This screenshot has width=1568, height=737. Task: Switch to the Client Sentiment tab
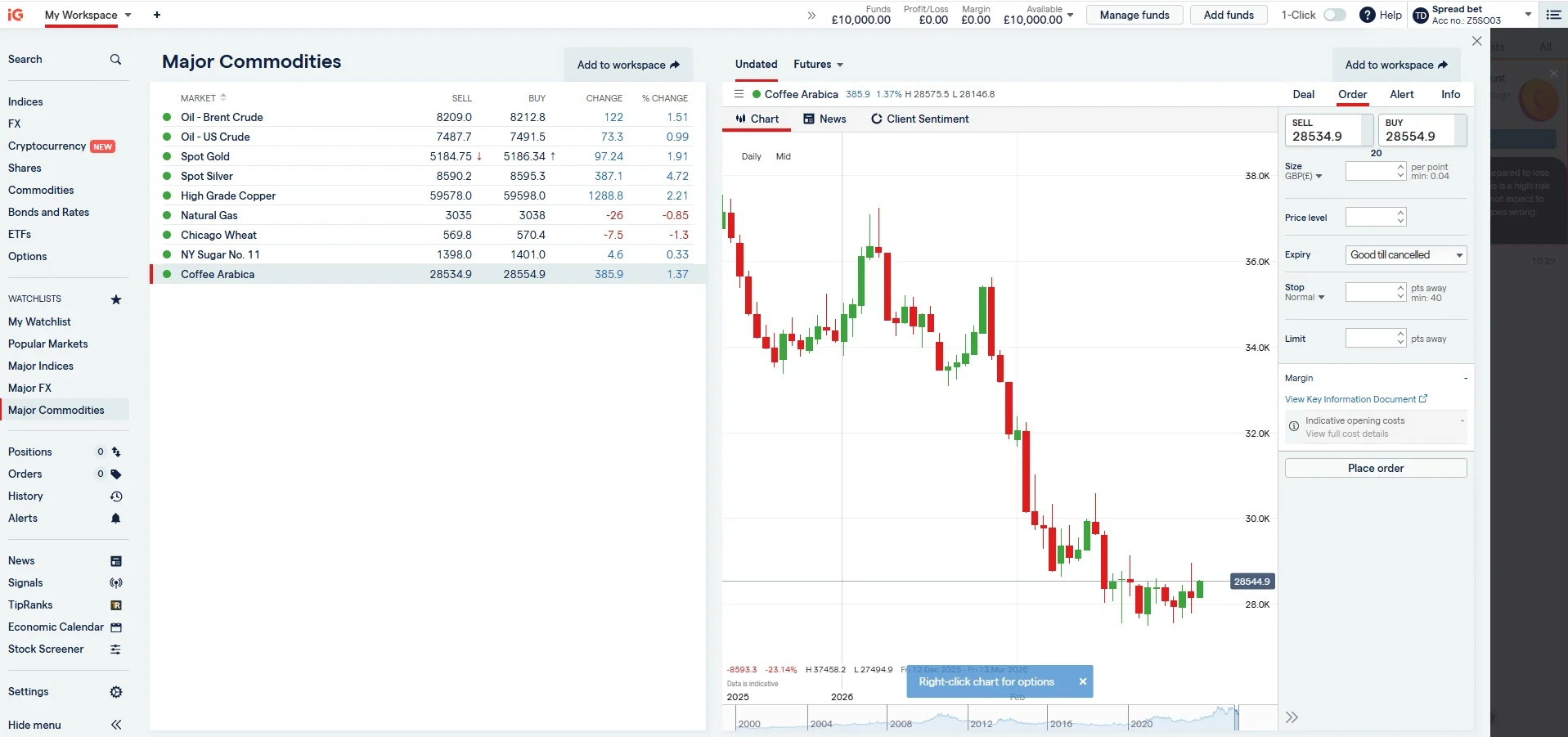(x=919, y=119)
